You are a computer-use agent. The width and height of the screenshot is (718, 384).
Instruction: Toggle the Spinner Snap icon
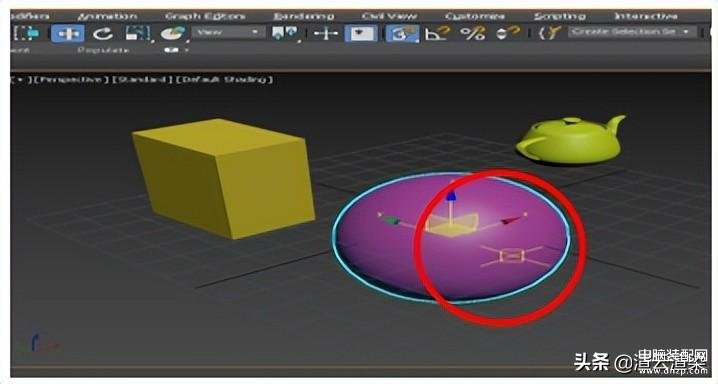click(x=508, y=33)
